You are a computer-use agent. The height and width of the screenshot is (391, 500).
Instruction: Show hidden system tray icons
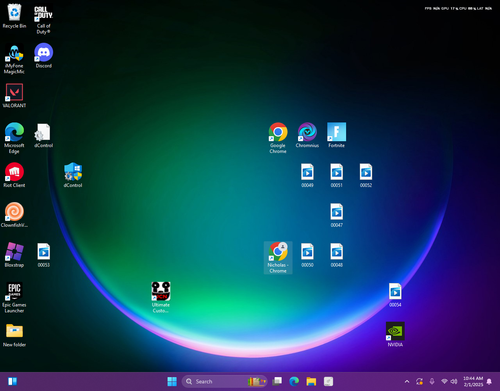[407, 382]
